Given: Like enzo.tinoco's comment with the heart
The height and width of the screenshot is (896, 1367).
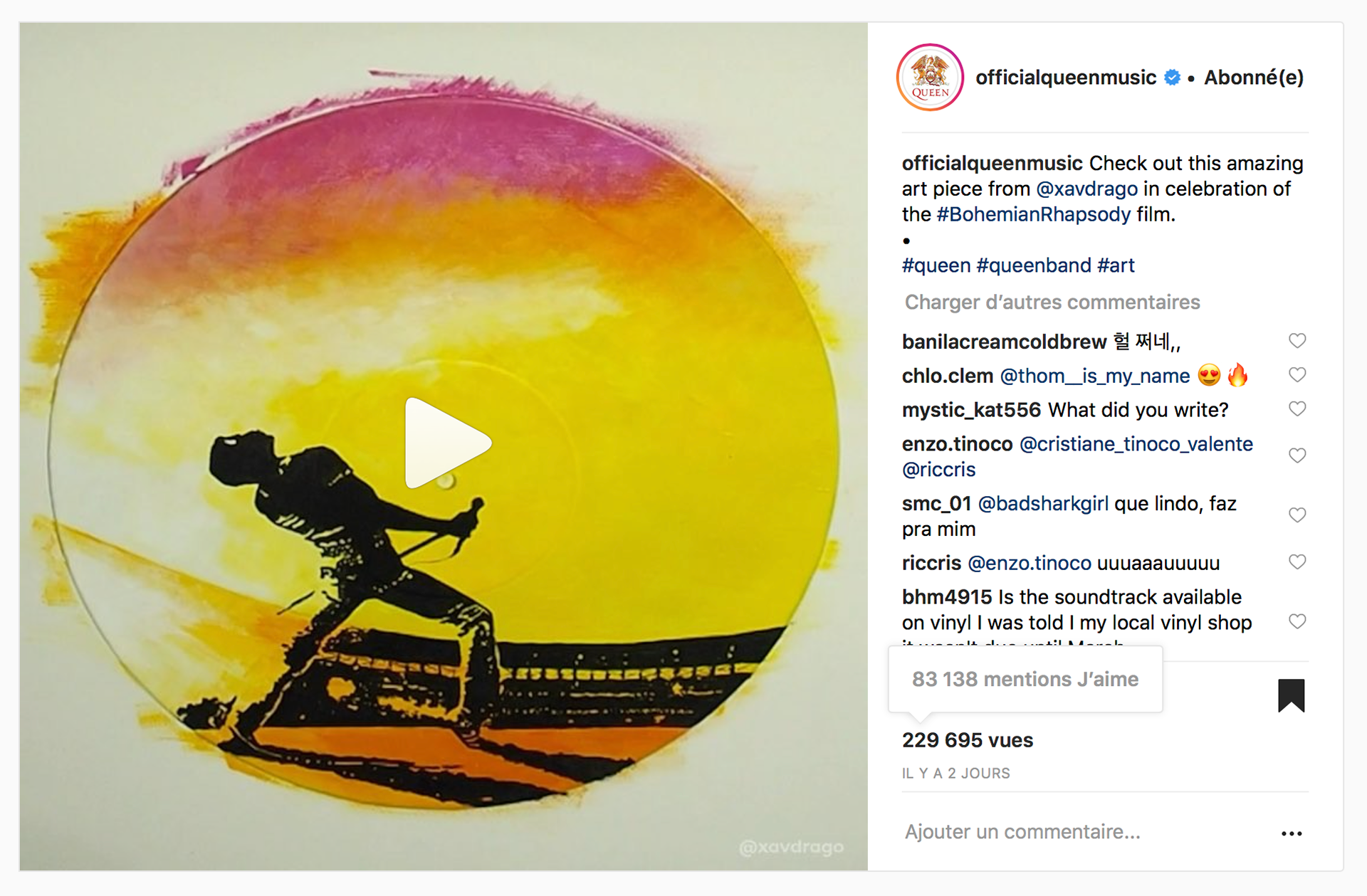Looking at the screenshot, I should pos(1297,455).
